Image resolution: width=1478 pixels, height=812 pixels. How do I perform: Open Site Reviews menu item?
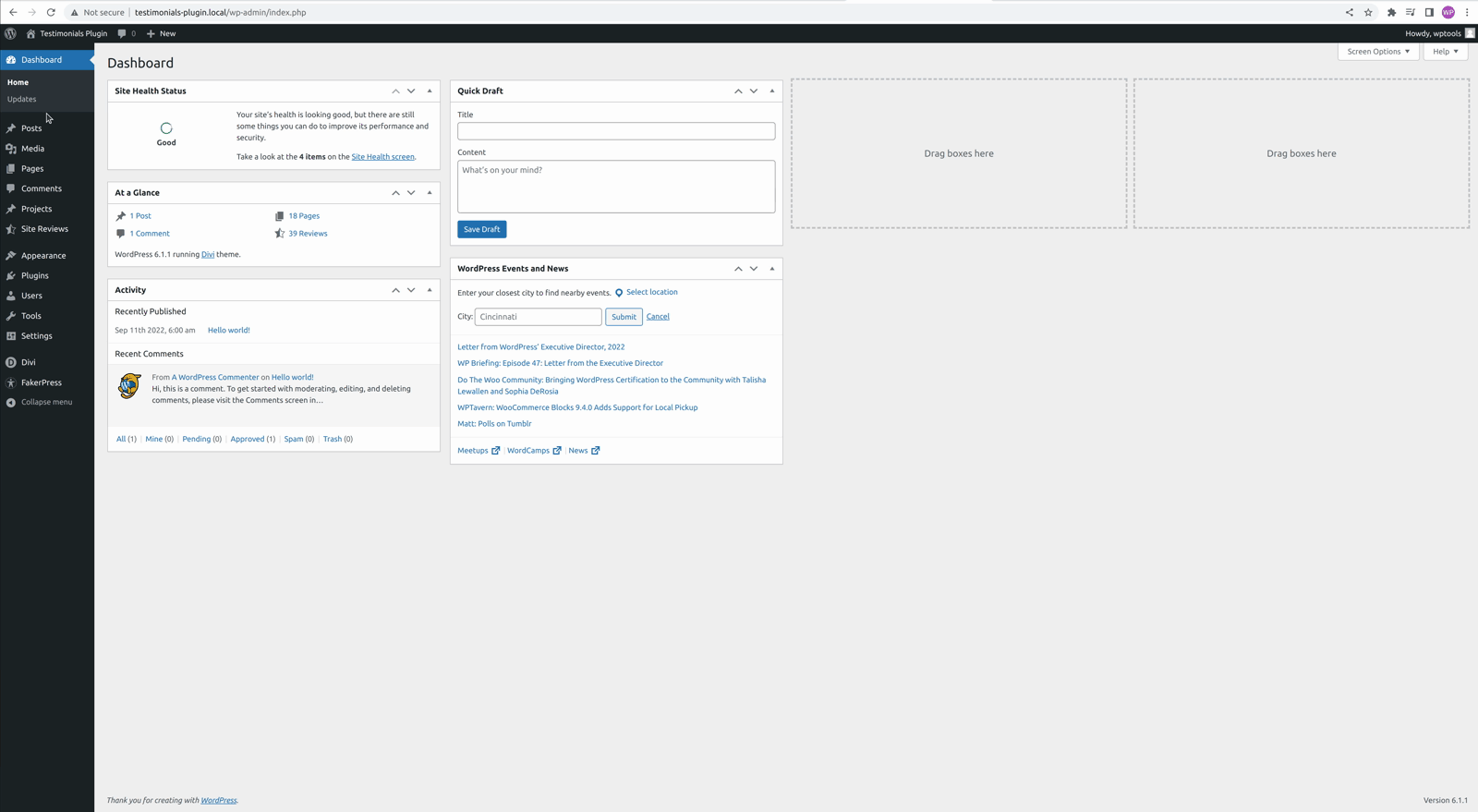pos(44,229)
